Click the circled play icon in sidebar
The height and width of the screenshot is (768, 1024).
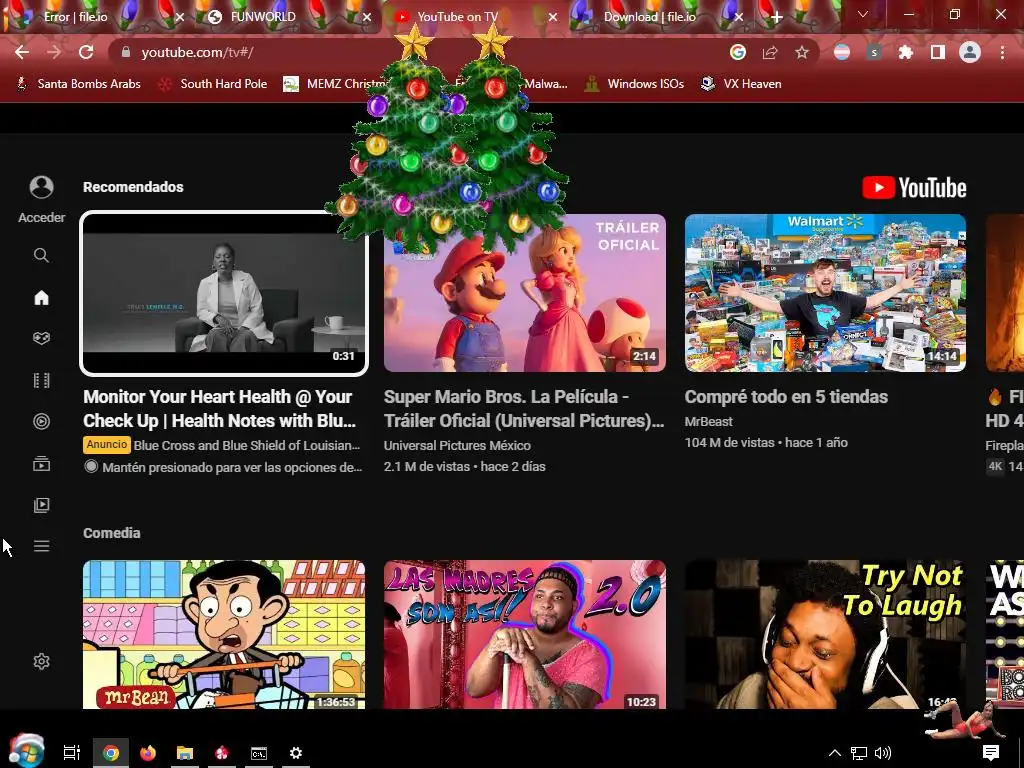click(x=41, y=421)
